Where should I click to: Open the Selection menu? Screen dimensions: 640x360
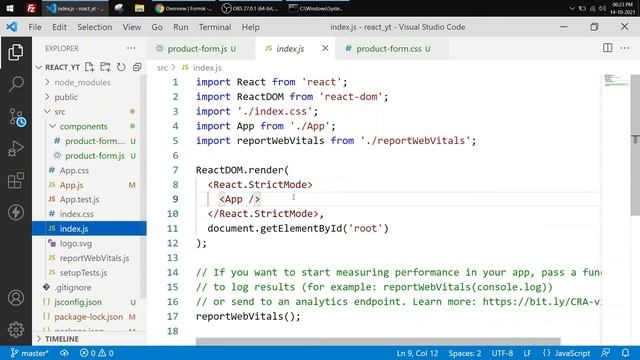point(95,27)
